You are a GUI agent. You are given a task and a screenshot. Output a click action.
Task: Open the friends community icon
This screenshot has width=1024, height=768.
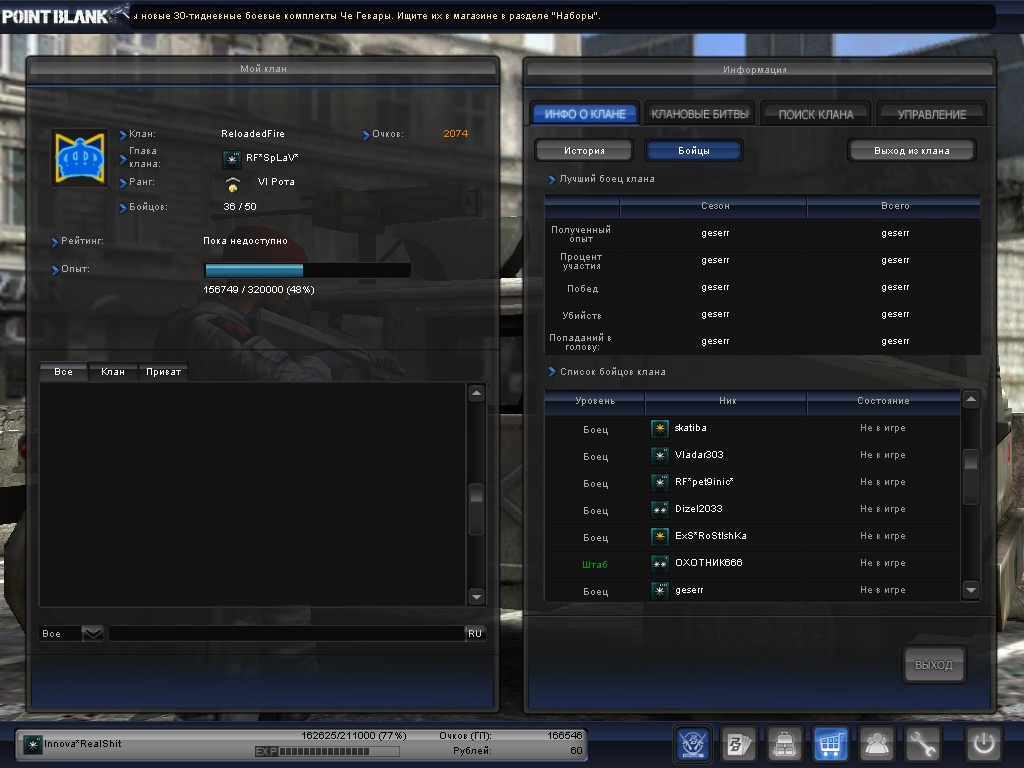pyautogui.click(x=876, y=743)
